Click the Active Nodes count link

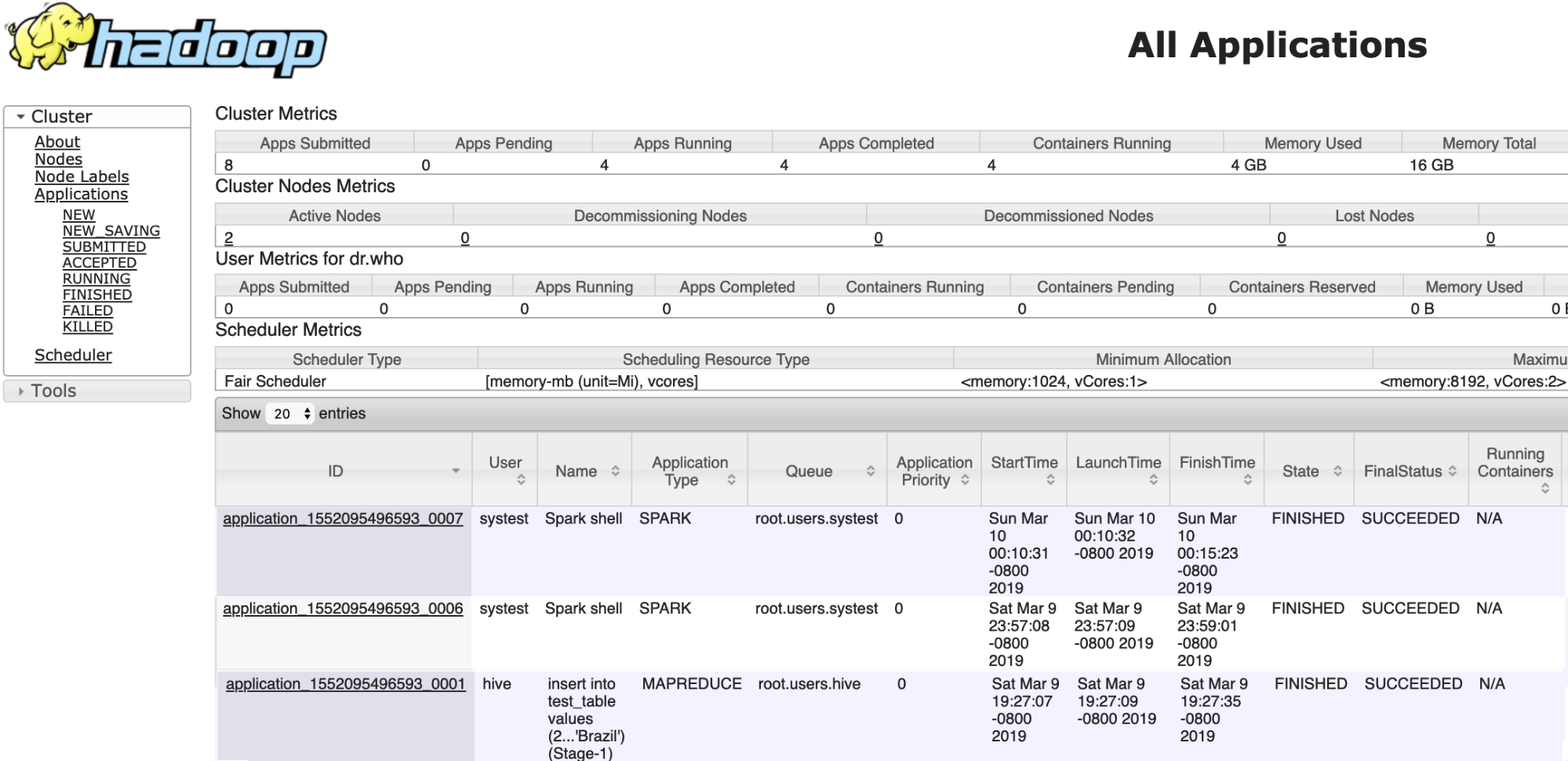(x=228, y=238)
